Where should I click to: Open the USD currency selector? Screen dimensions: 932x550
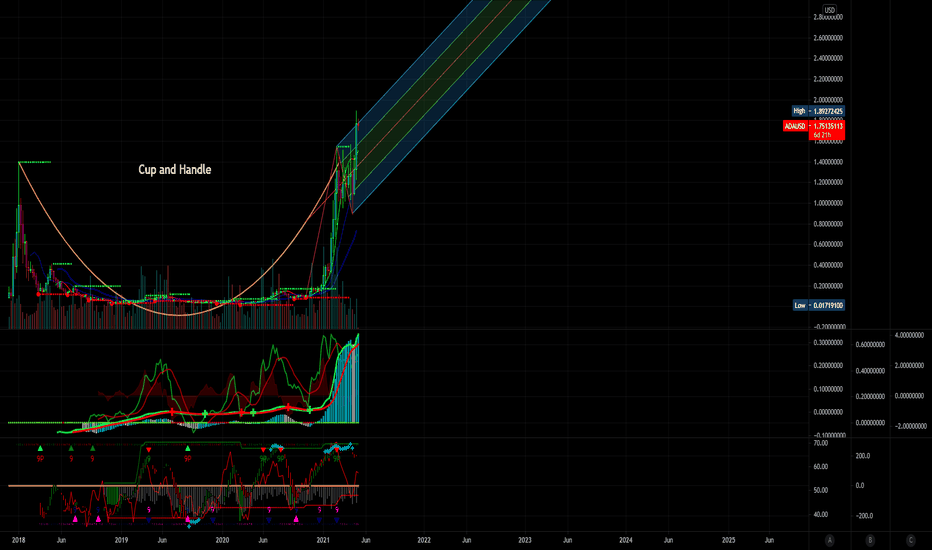pyautogui.click(x=829, y=10)
